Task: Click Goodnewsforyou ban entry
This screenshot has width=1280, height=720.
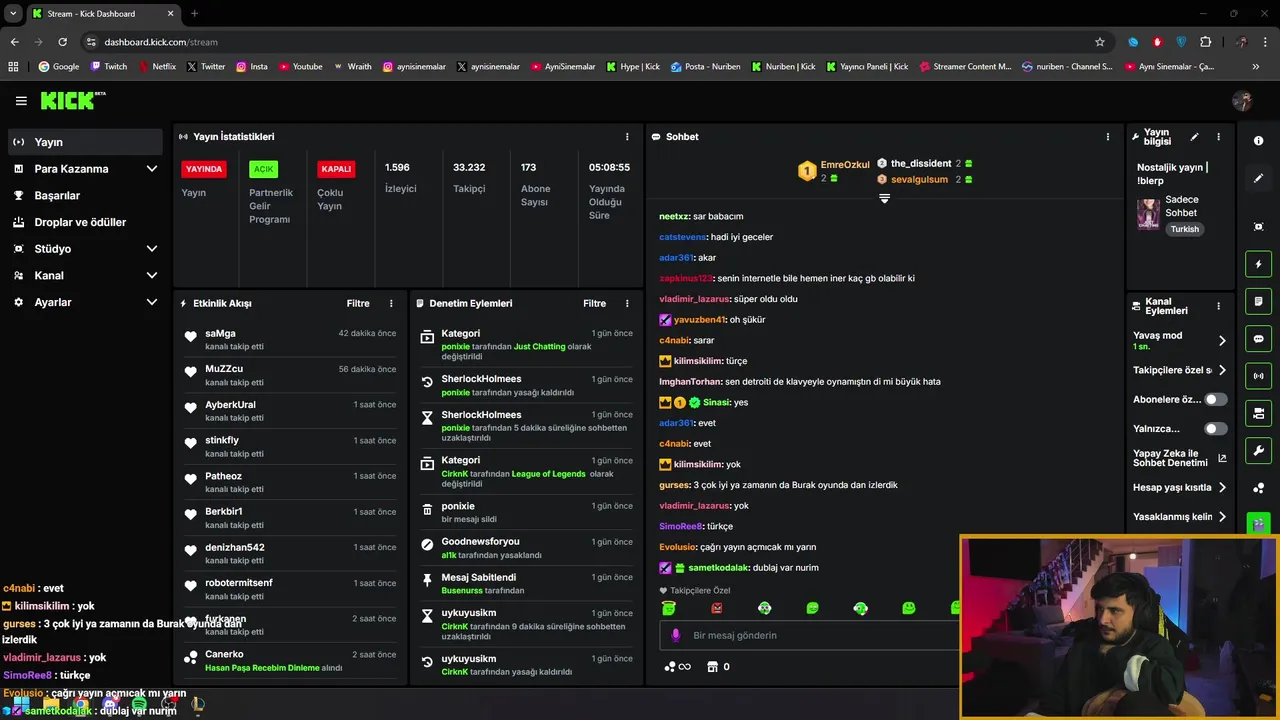Action: tap(527, 547)
